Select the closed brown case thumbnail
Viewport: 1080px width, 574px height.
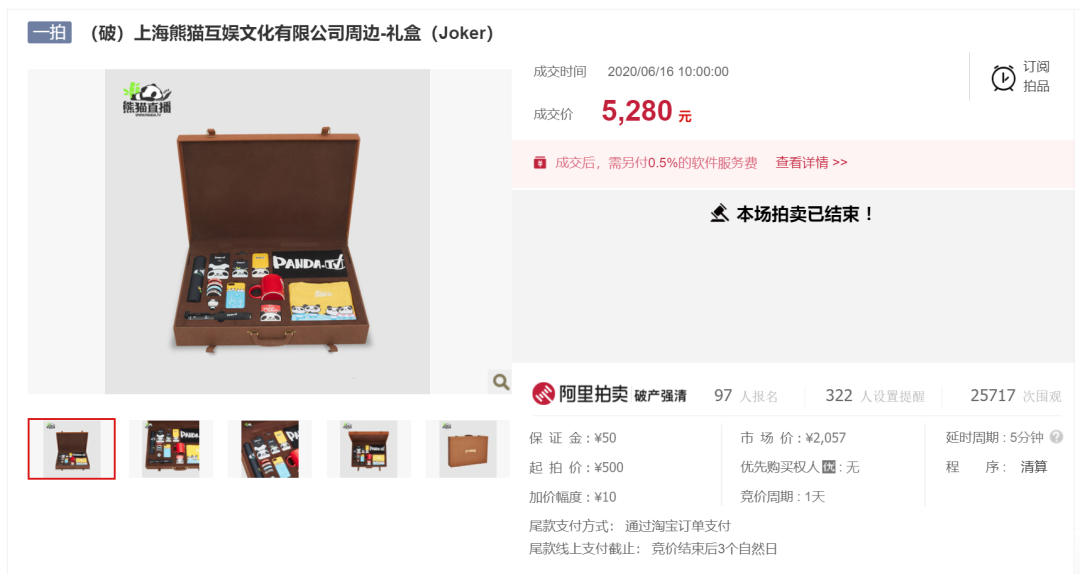(x=468, y=449)
